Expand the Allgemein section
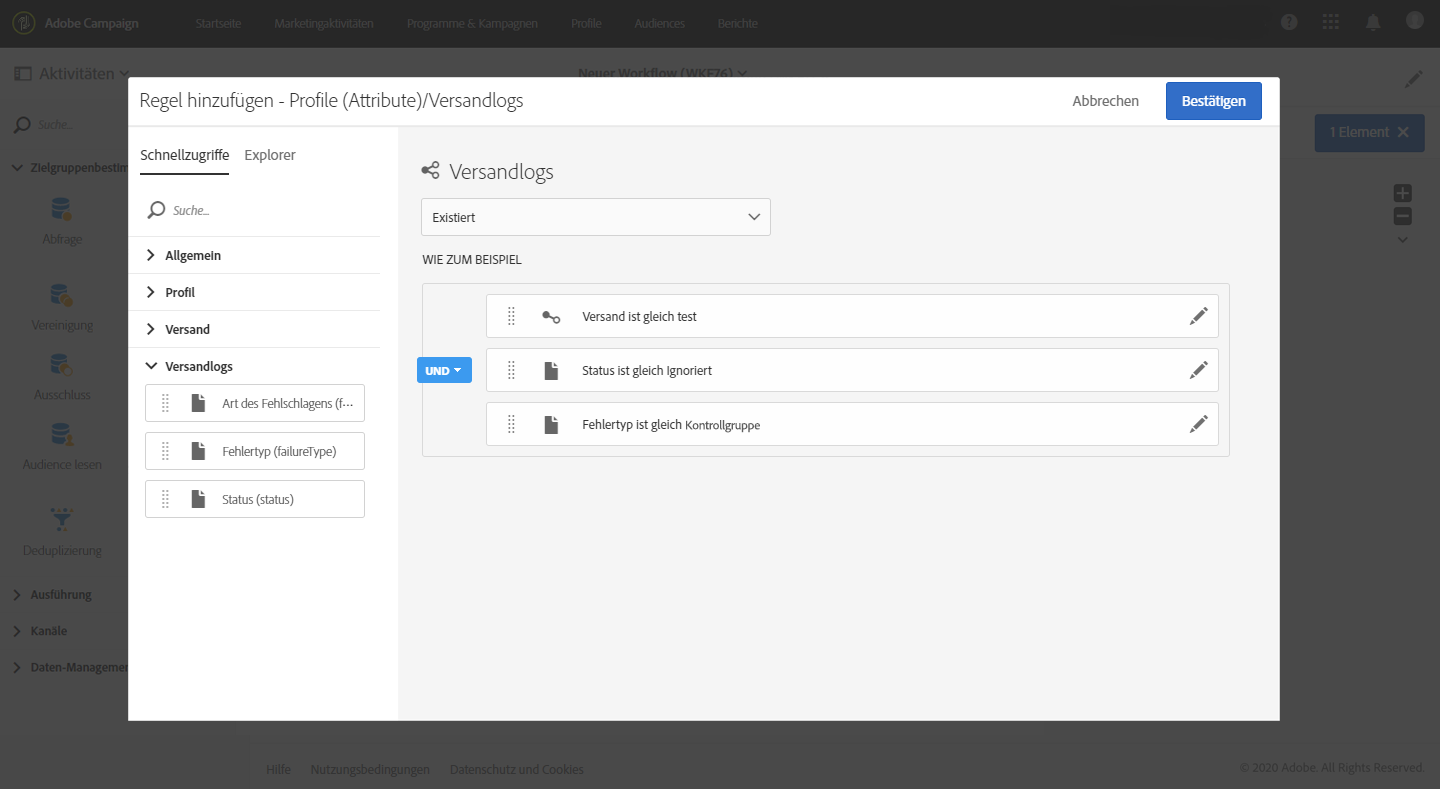1440x789 pixels. 193,256
